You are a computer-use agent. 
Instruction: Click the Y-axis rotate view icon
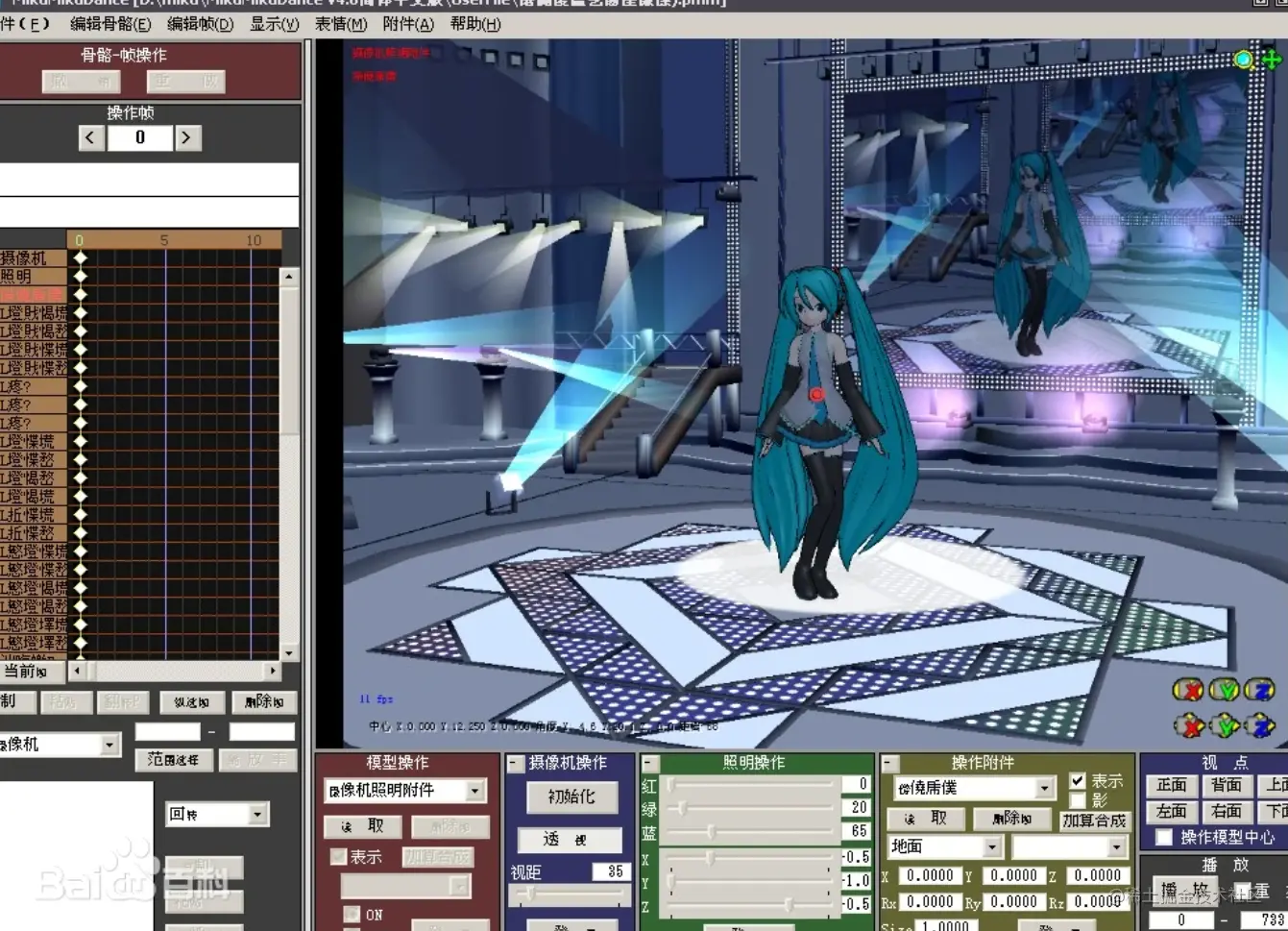[1224, 689]
